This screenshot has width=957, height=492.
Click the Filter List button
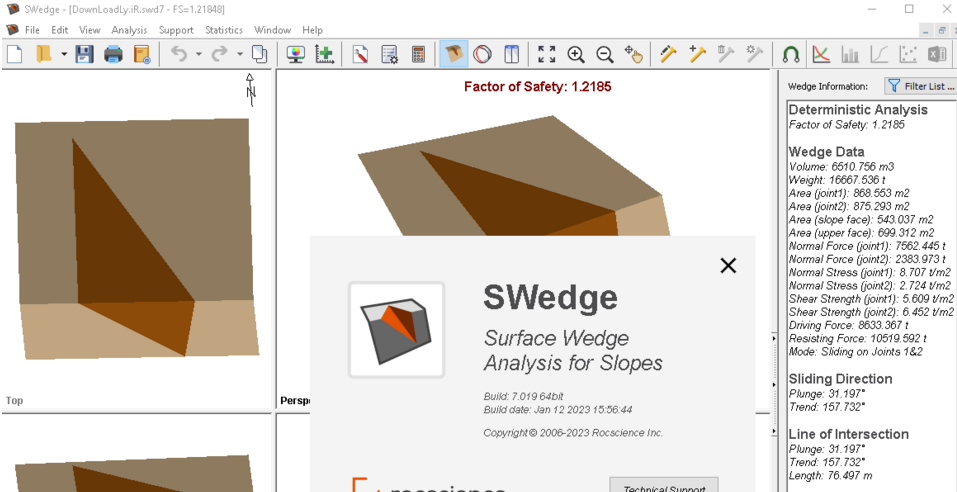point(920,86)
